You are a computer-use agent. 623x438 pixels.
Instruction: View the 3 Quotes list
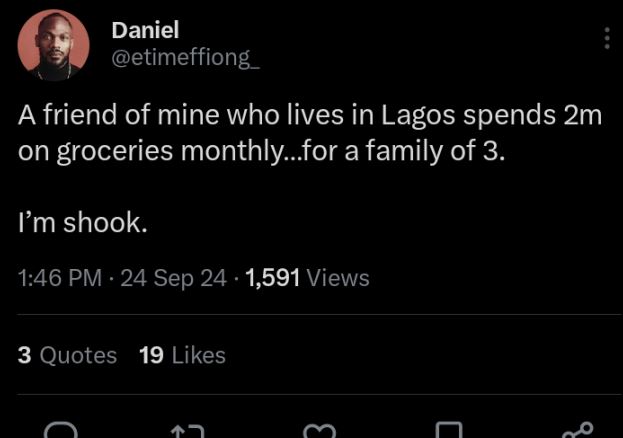click(x=67, y=355)
